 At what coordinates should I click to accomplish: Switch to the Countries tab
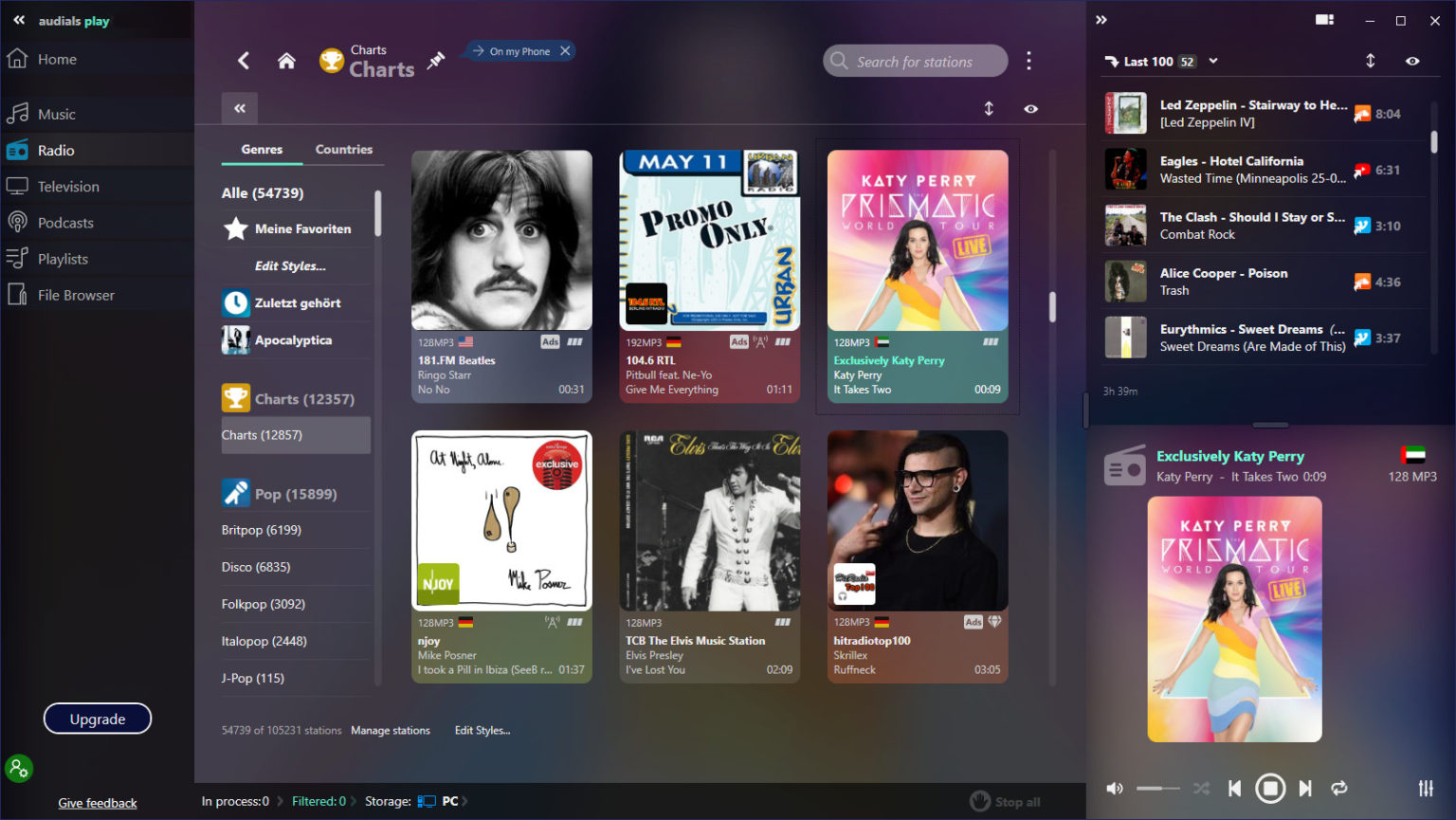click(343, 149)
